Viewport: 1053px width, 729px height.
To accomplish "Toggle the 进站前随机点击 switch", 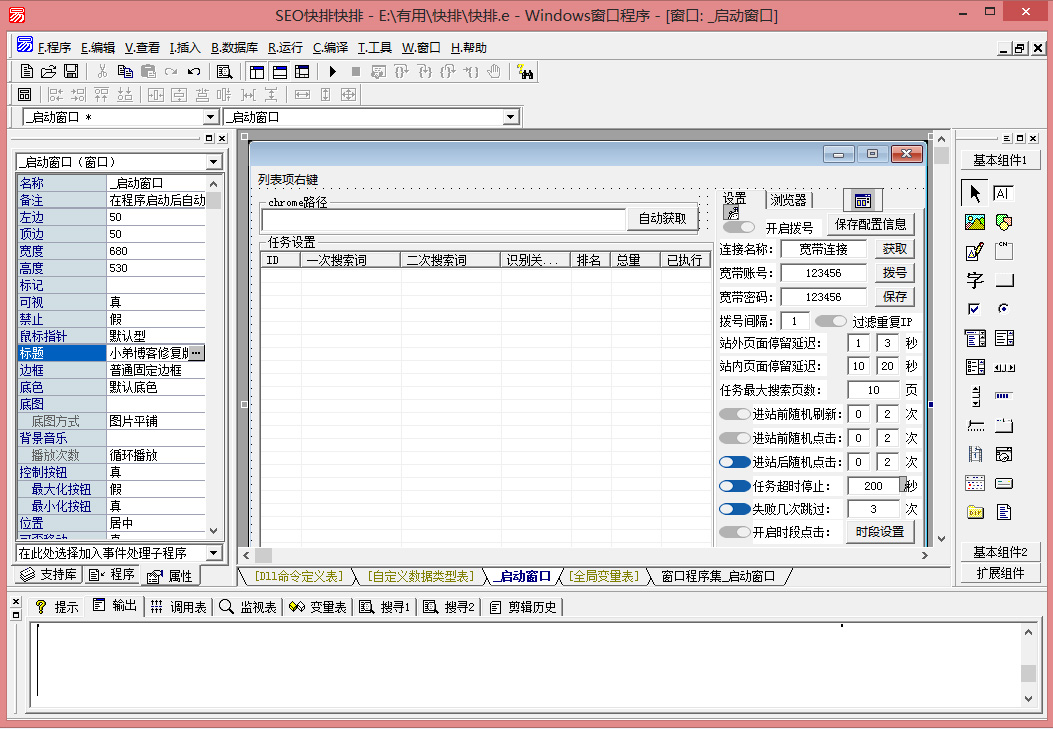I will (x=735, y=438).
